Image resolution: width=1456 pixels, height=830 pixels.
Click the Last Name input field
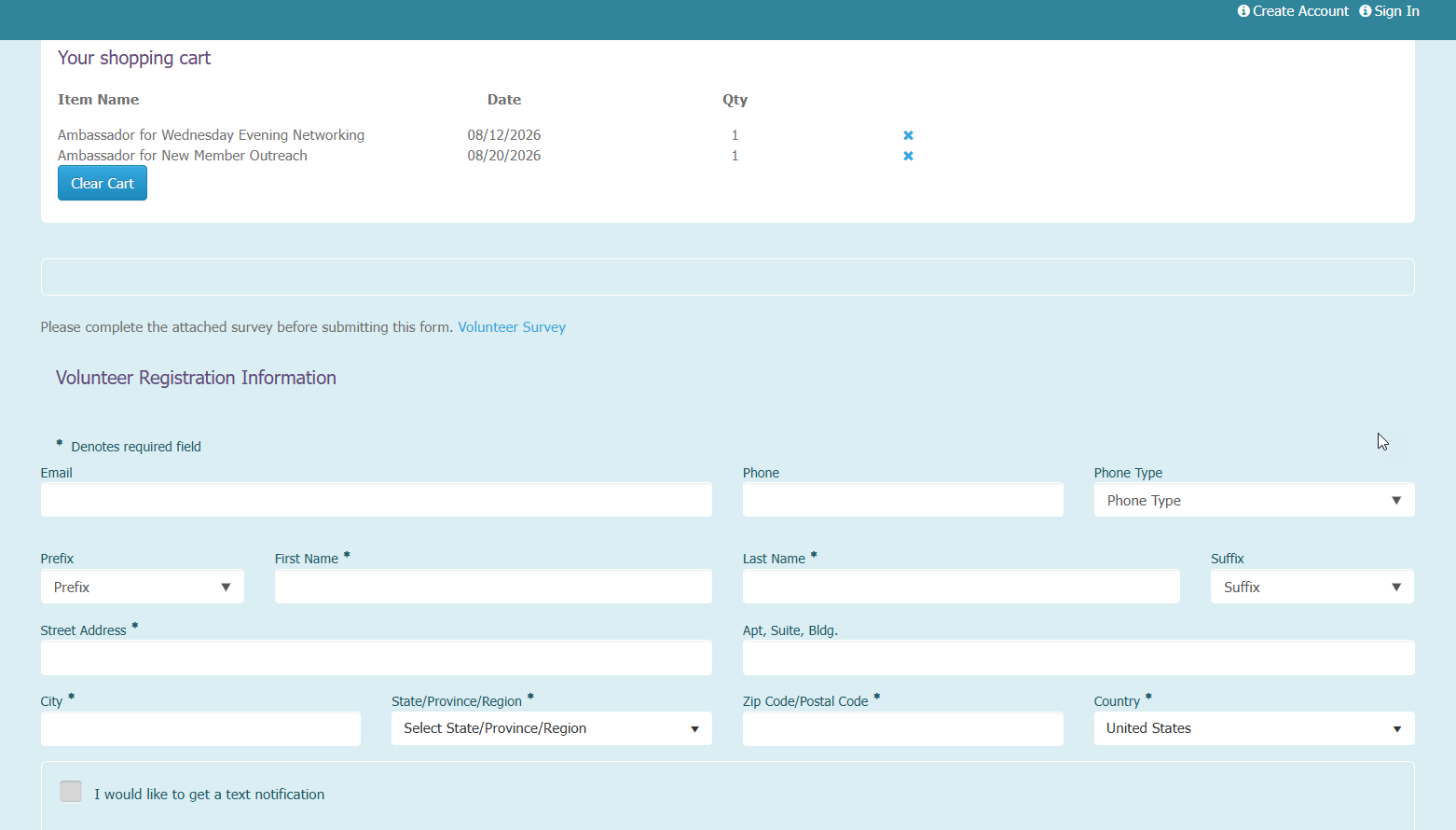(961, 587)
